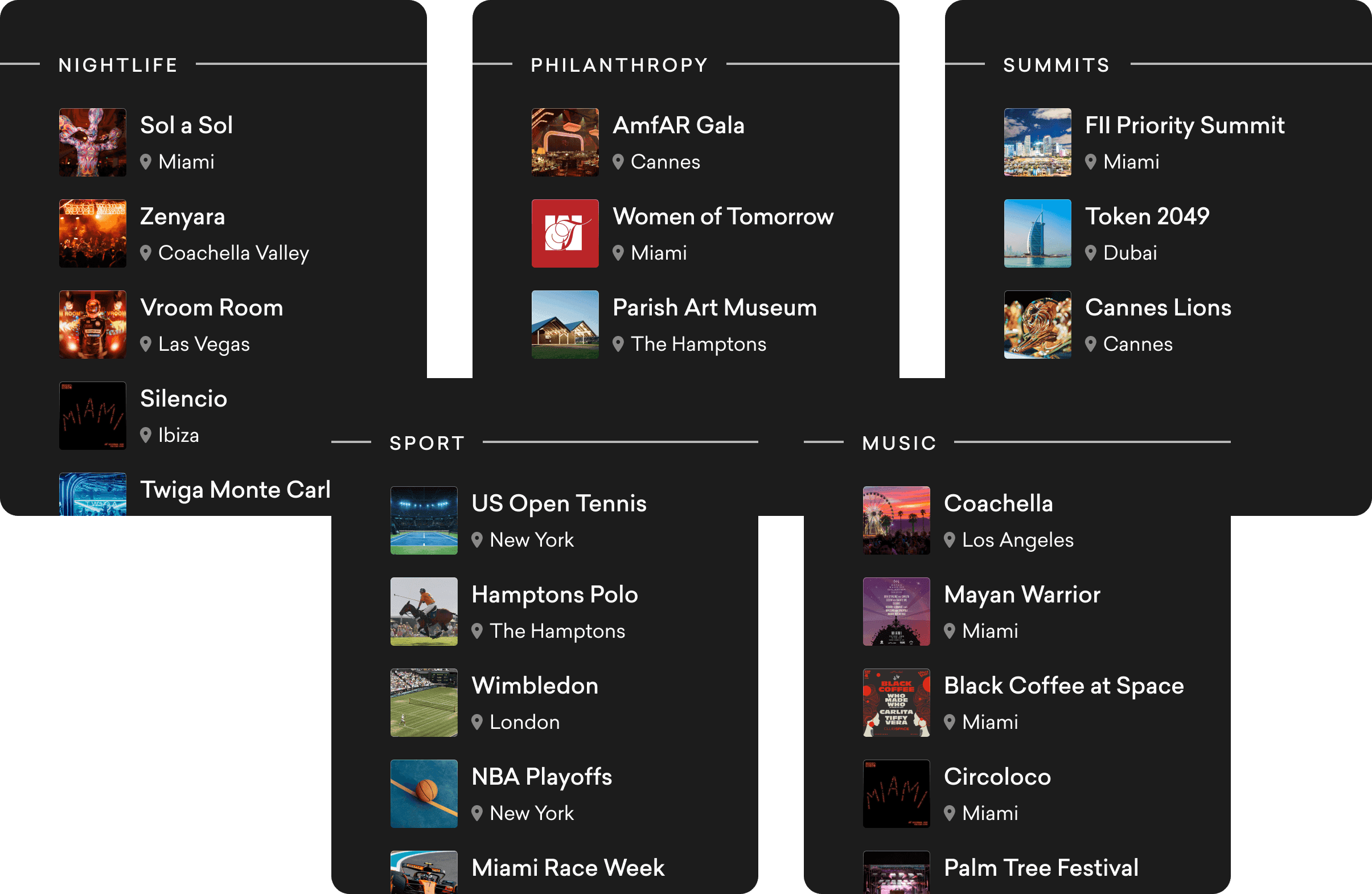The height and width of the screenshot is (894, 1372).
Task: Click the Wimbledon court thumbnail
Action: [424, 703]
